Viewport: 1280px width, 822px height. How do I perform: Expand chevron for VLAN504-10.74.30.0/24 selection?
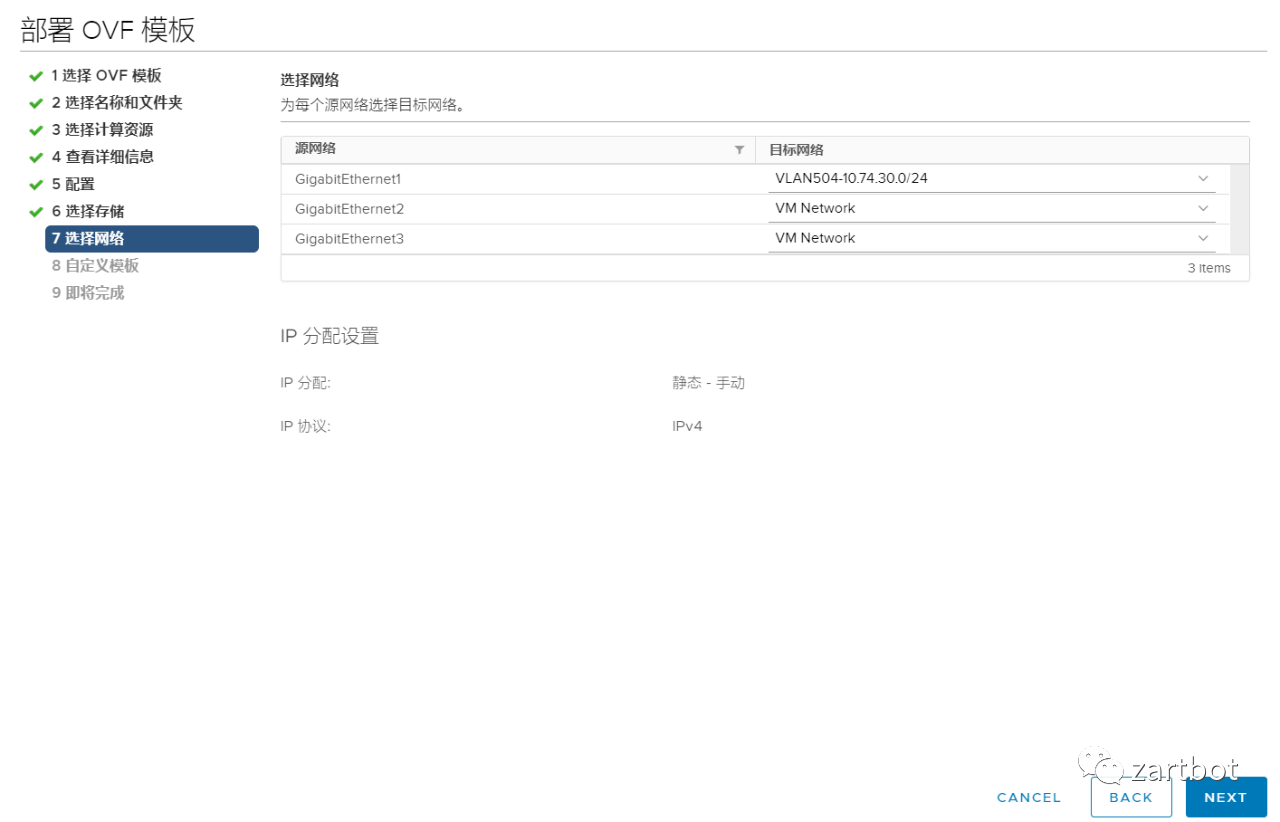tap(1203, 179)
